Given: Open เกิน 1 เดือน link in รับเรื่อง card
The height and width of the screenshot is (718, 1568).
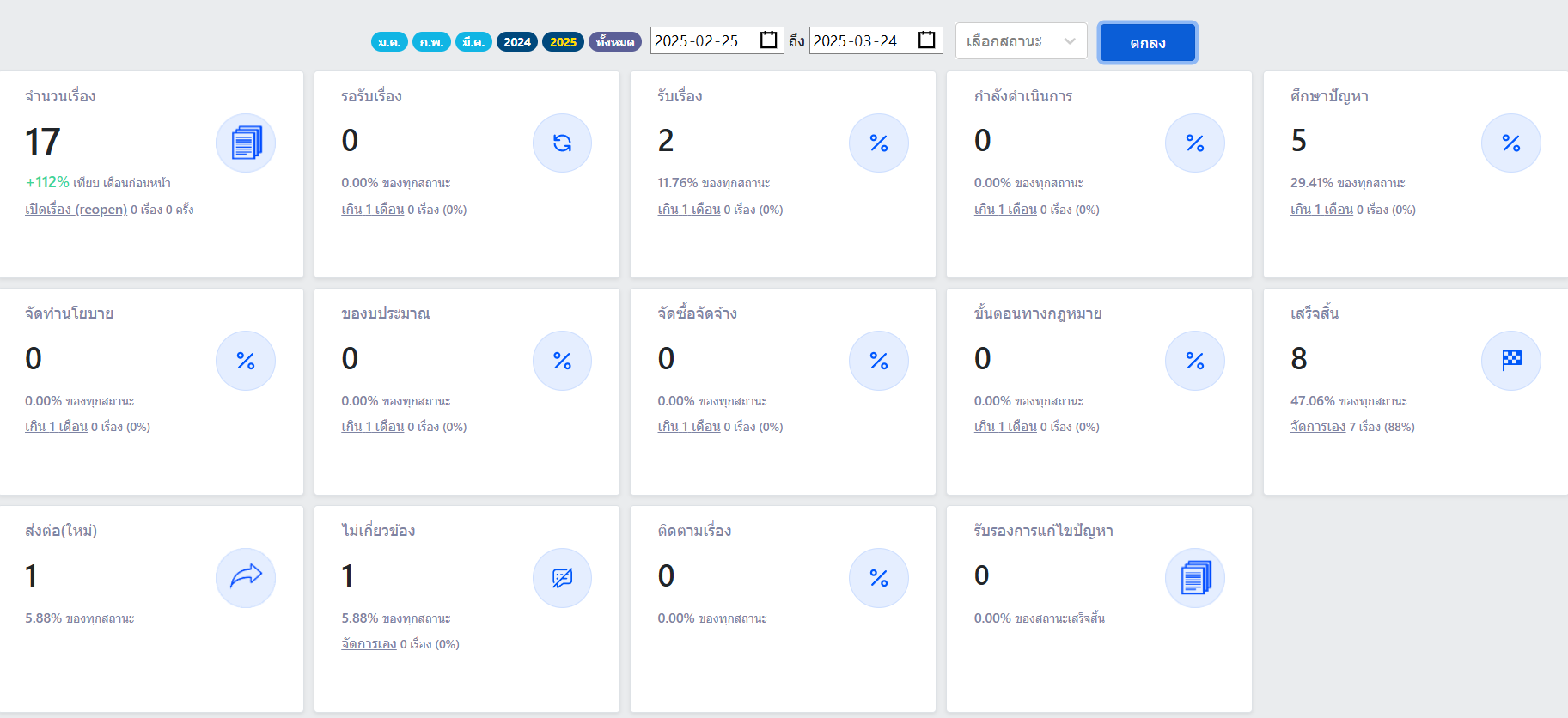Looking at the screenshot, I should [x=688, y=210].
